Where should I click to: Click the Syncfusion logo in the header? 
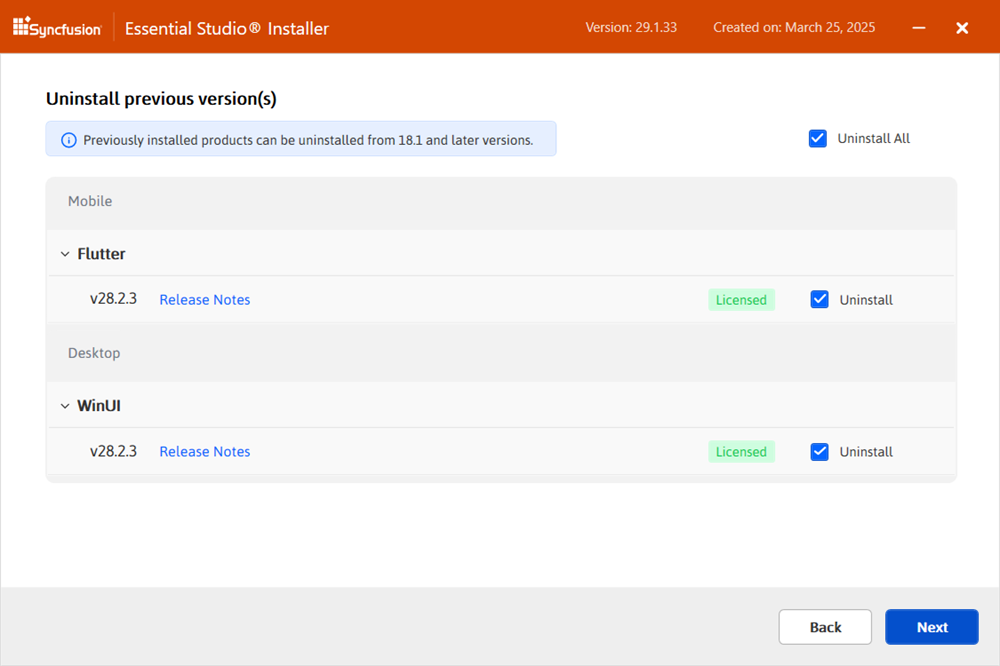tap(57, 27)
